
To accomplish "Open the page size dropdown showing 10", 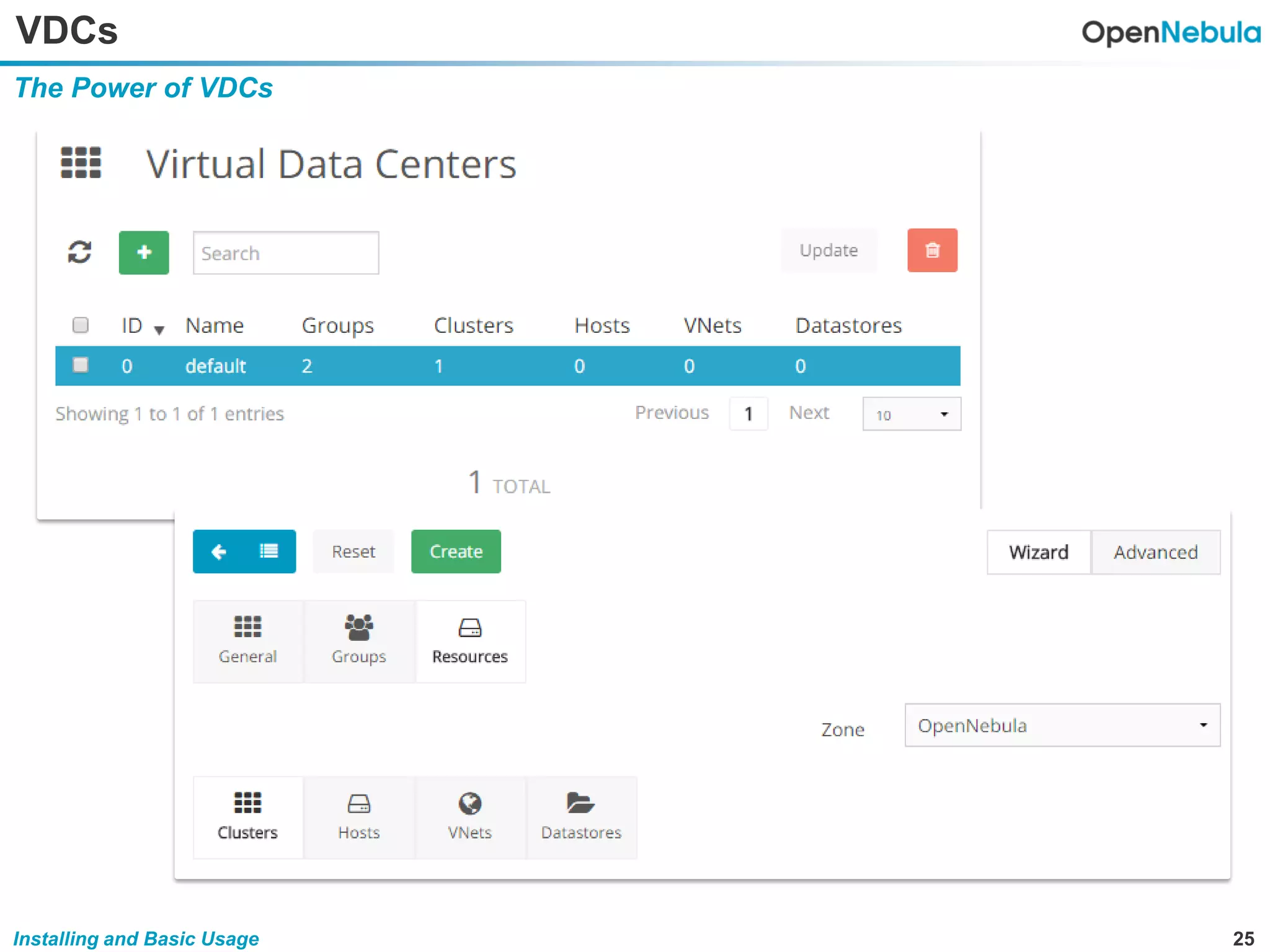I will tap(912, 414).
